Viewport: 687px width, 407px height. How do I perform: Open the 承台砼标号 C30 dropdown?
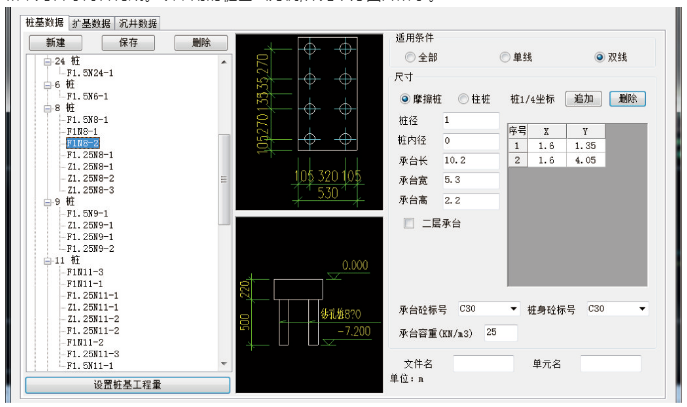[513, 309]
